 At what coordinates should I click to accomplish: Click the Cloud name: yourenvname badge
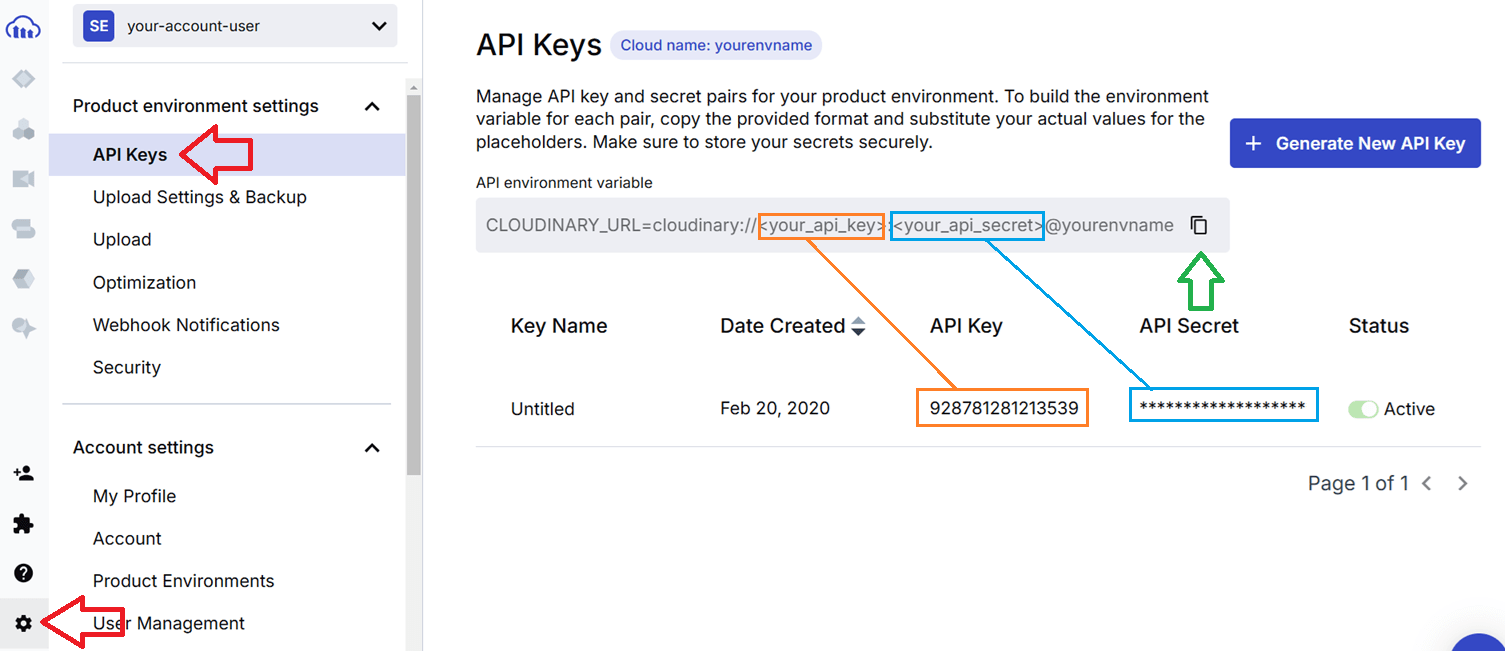716,45
